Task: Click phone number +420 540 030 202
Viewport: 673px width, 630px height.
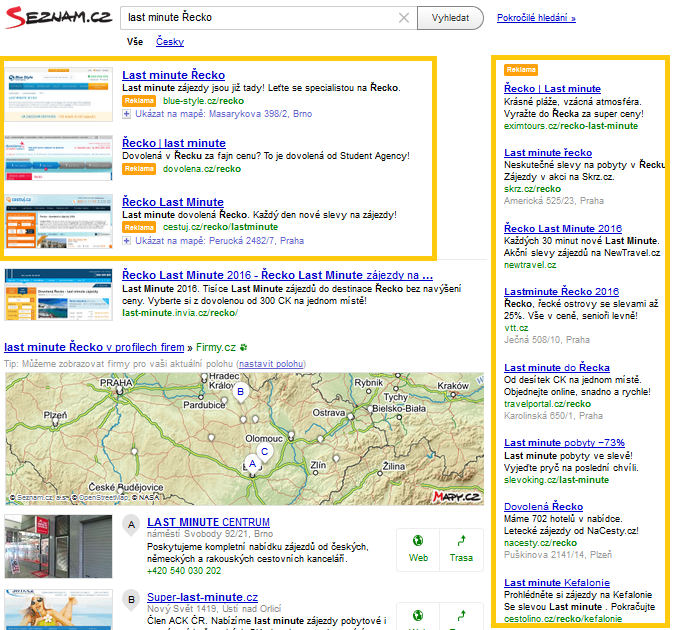Action: point(184,571)
